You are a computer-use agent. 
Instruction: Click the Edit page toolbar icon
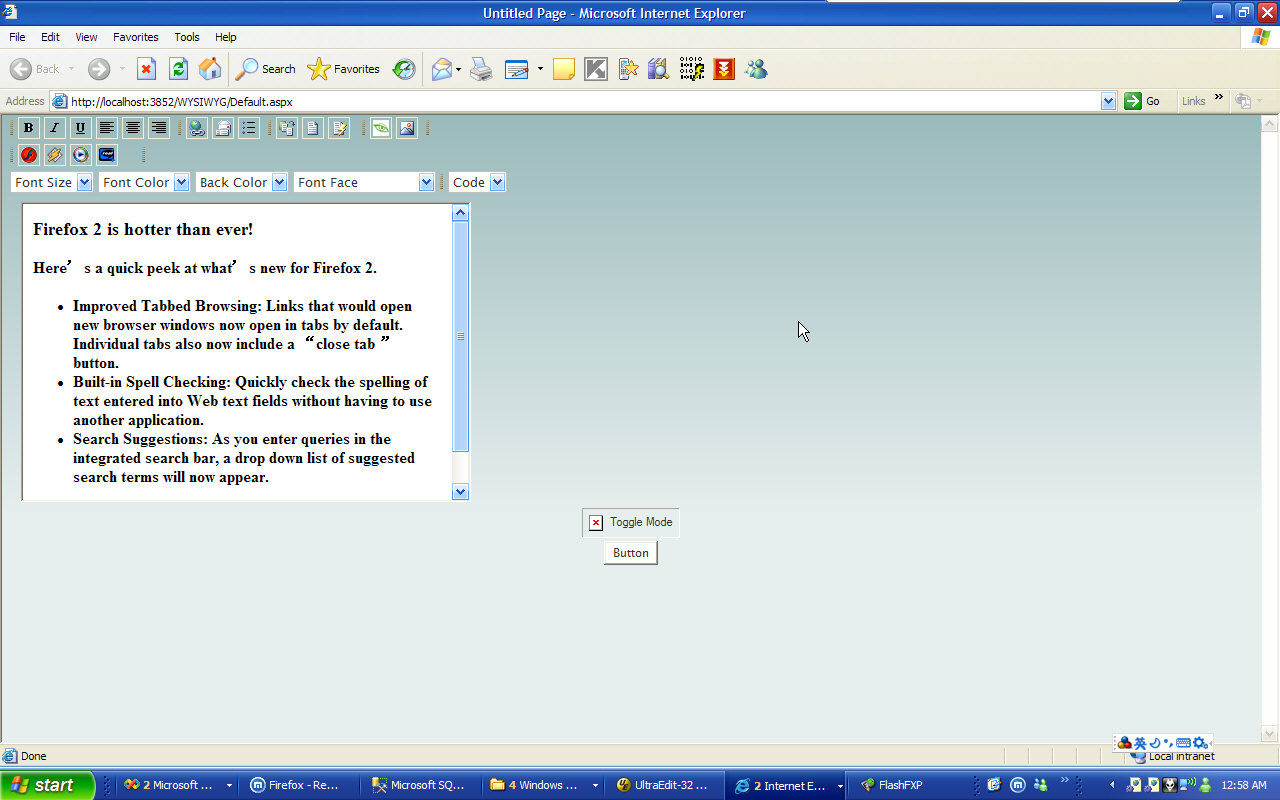(x=517, y=69)
